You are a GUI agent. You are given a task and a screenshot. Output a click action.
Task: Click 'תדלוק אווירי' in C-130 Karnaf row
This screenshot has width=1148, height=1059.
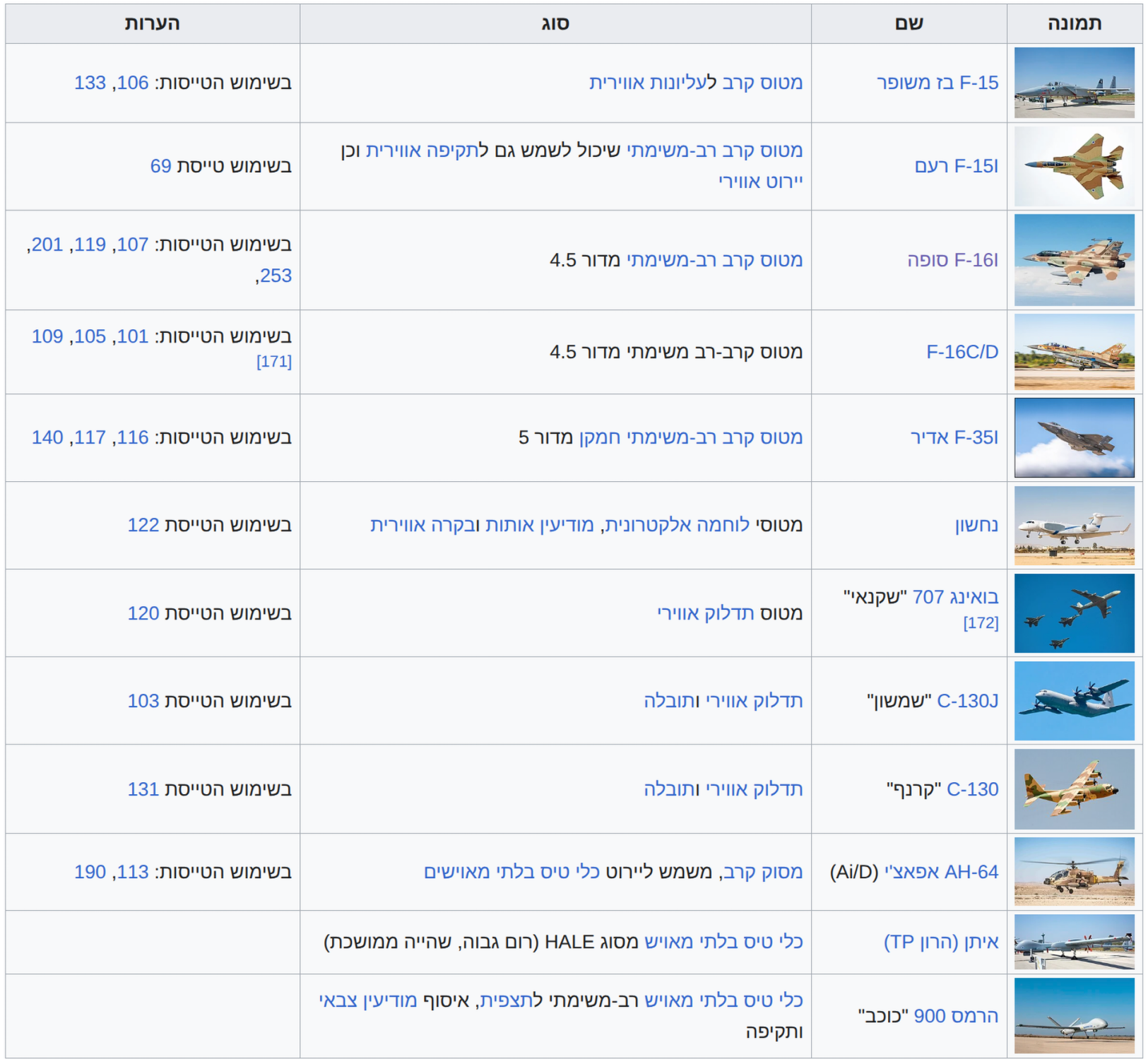click(x=755, y=789)
